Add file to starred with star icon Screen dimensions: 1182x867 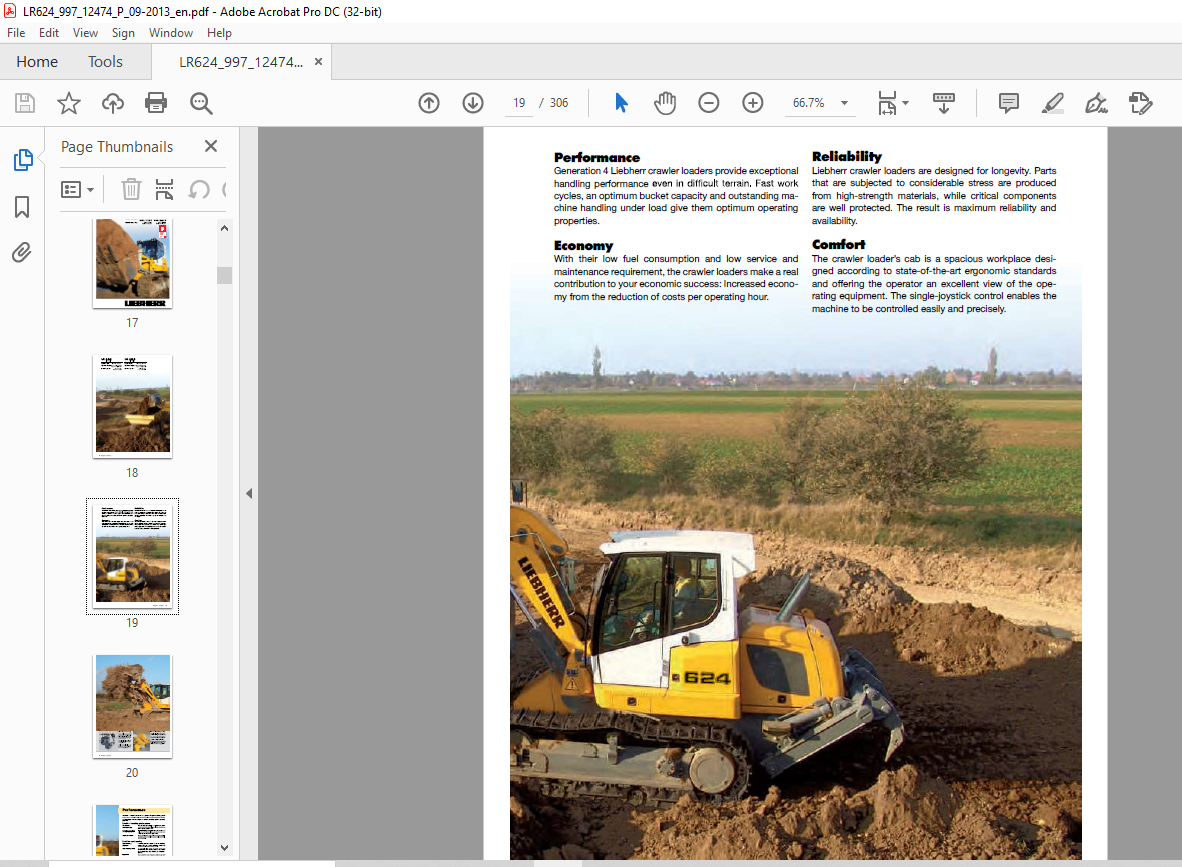[x=69, y=103]
